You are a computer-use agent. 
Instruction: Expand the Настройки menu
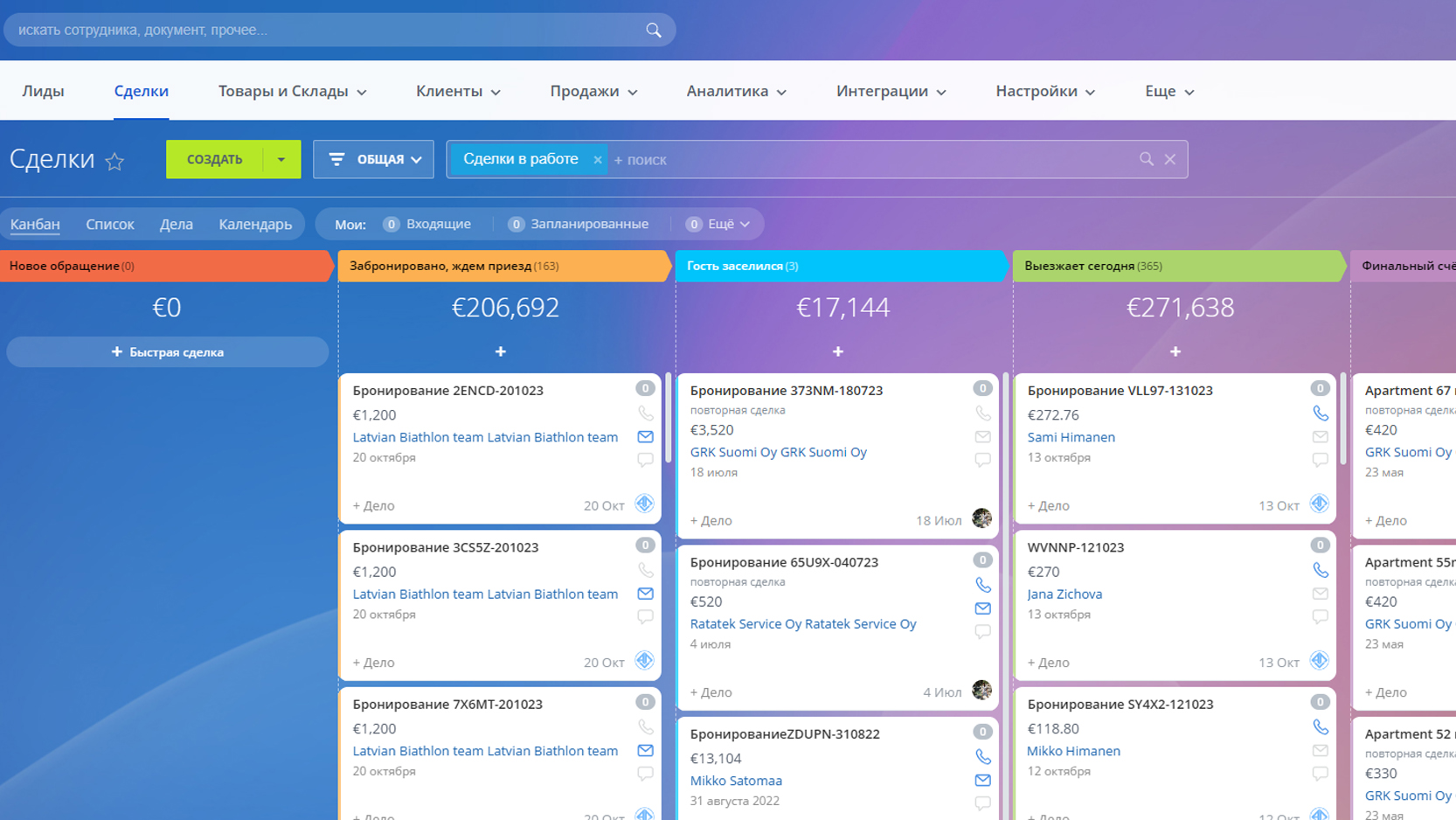tap(1045, 91)
